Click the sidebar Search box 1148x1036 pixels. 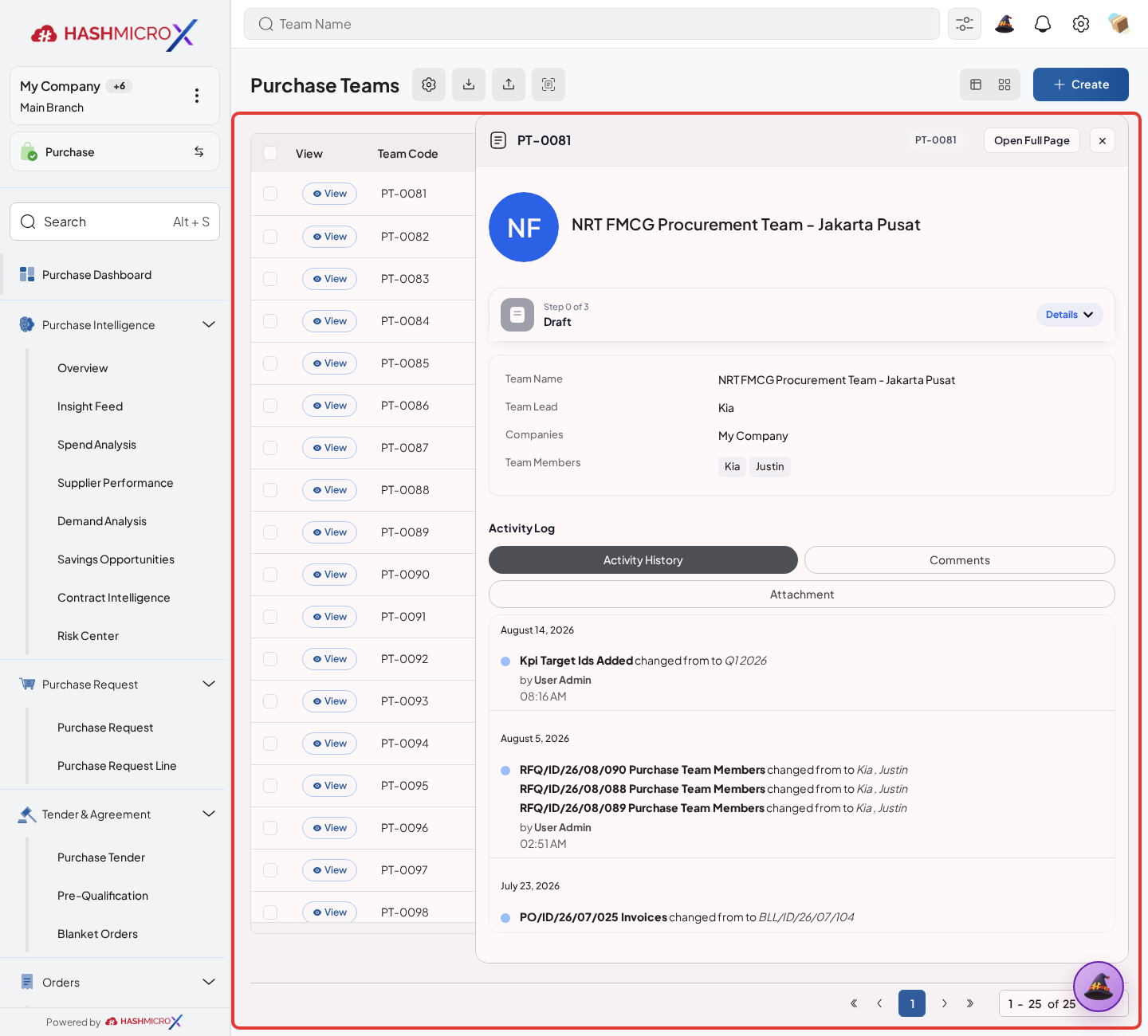tap(115, 222)
